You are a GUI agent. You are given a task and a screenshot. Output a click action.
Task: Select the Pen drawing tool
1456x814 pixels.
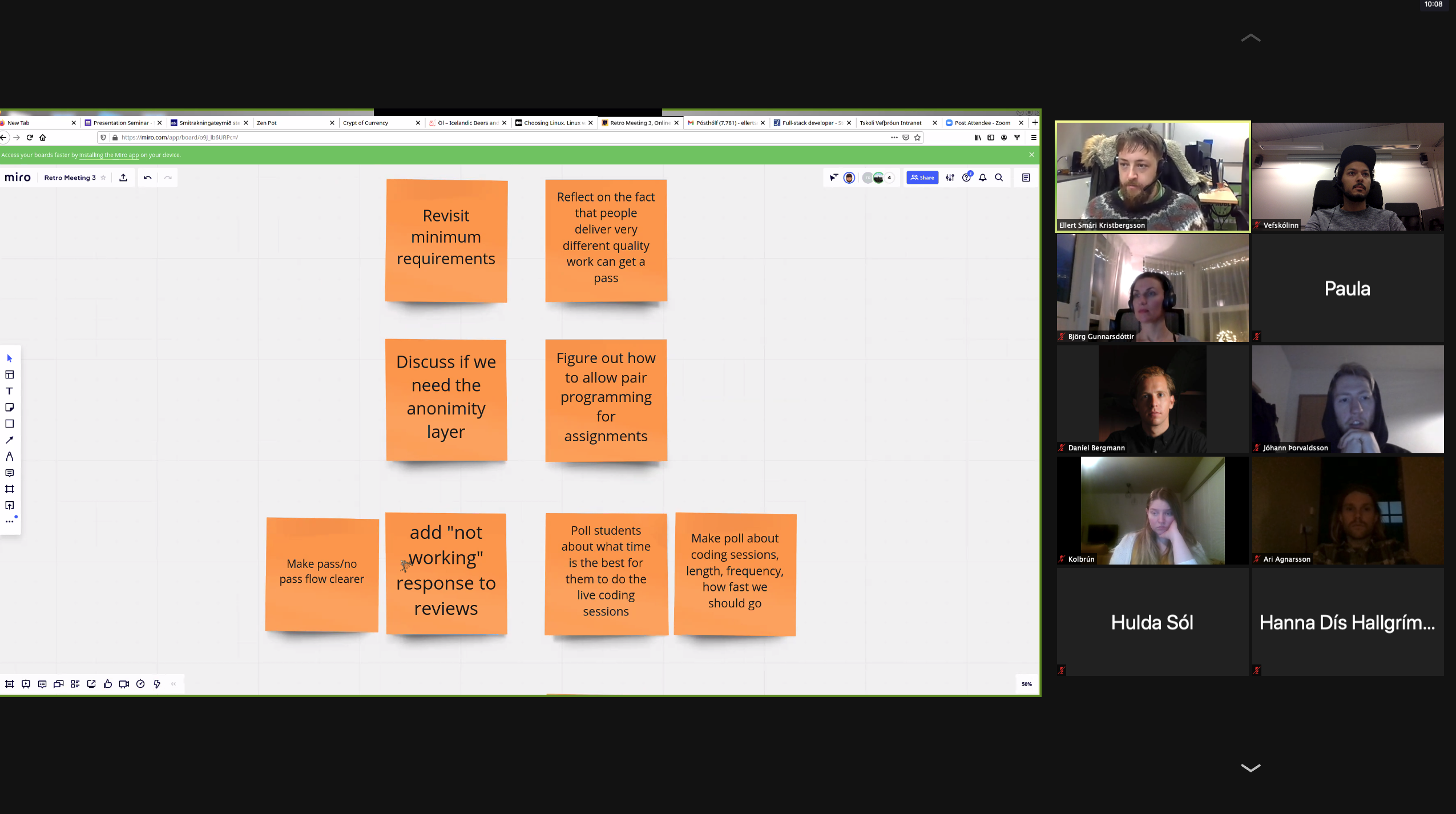click(x=9, y=457)
